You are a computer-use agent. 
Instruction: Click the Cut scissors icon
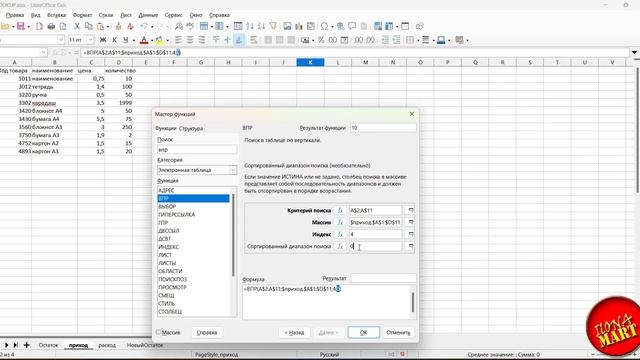(x=77, y=27)
